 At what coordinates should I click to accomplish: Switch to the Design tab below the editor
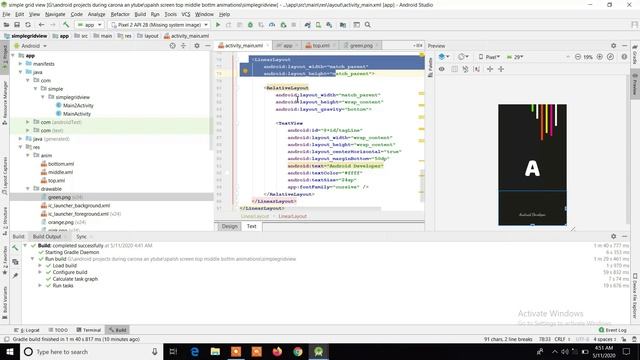pyautogui.click(x=229, y=226)
